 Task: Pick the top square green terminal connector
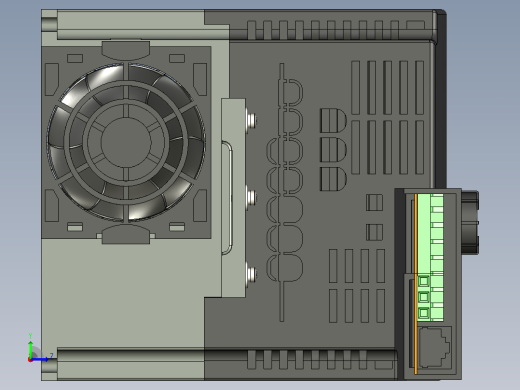pos(423,281)
